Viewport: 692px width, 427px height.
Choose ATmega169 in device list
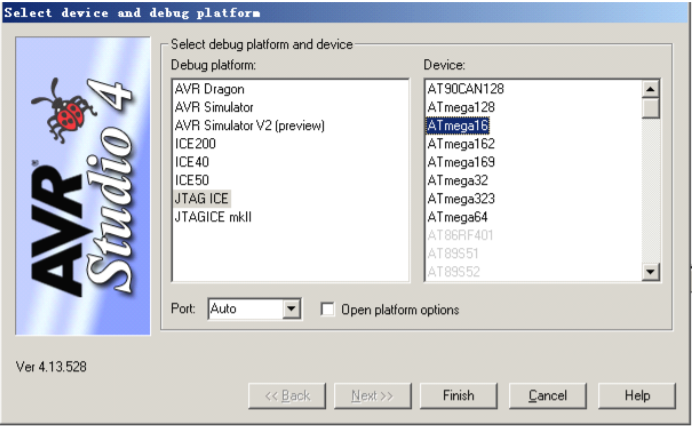[461, 162]
